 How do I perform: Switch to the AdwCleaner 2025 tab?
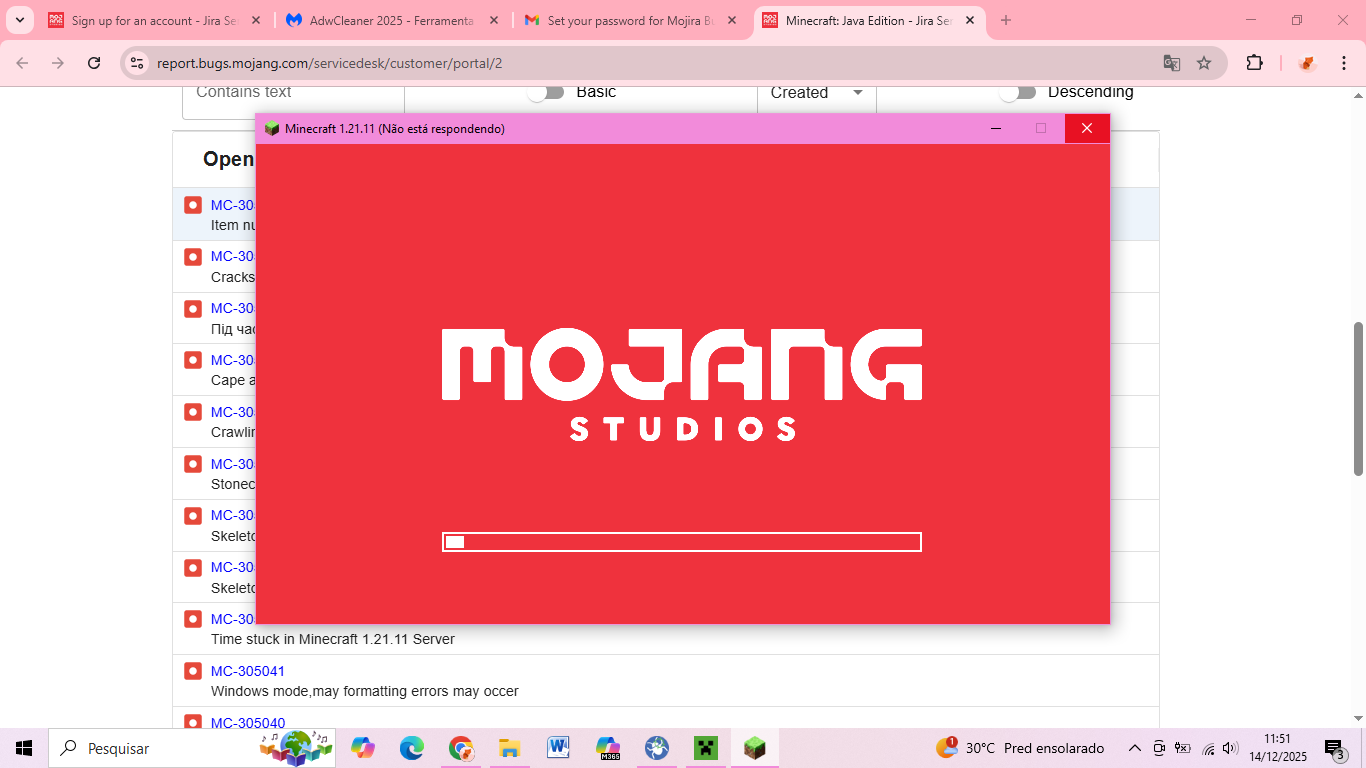coord(393,20)
